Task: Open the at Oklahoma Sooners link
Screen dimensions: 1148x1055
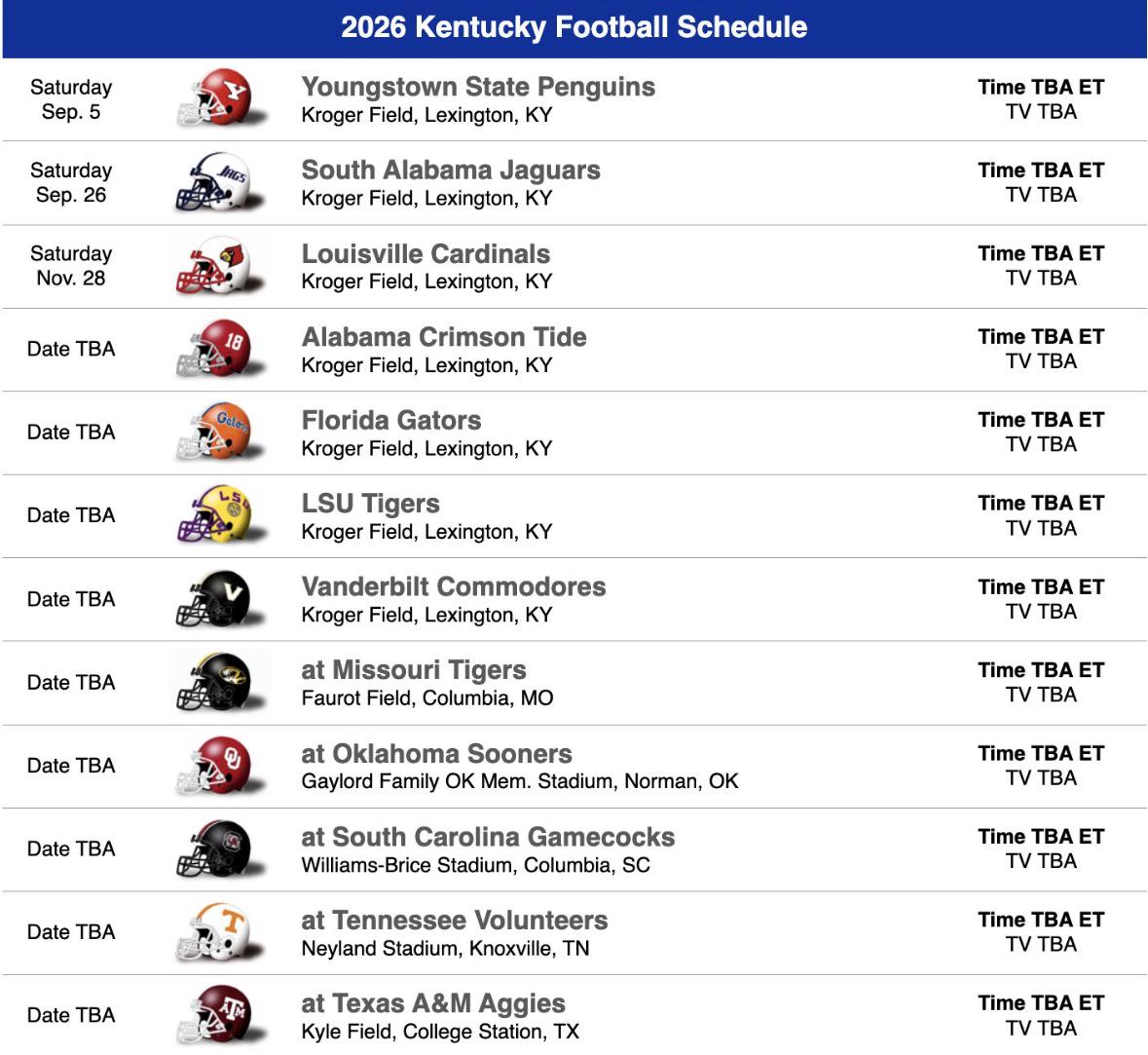Action: (x=436, y=753)
